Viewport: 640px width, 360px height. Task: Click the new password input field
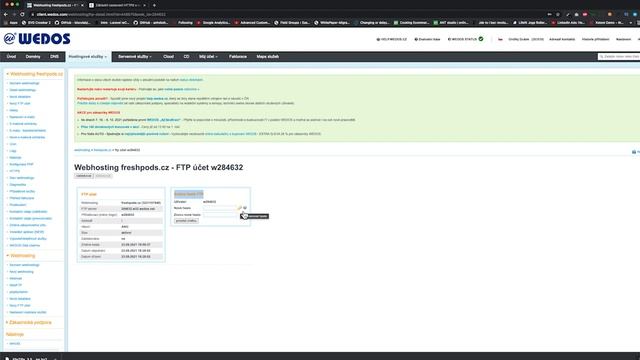tap(220, 208)
